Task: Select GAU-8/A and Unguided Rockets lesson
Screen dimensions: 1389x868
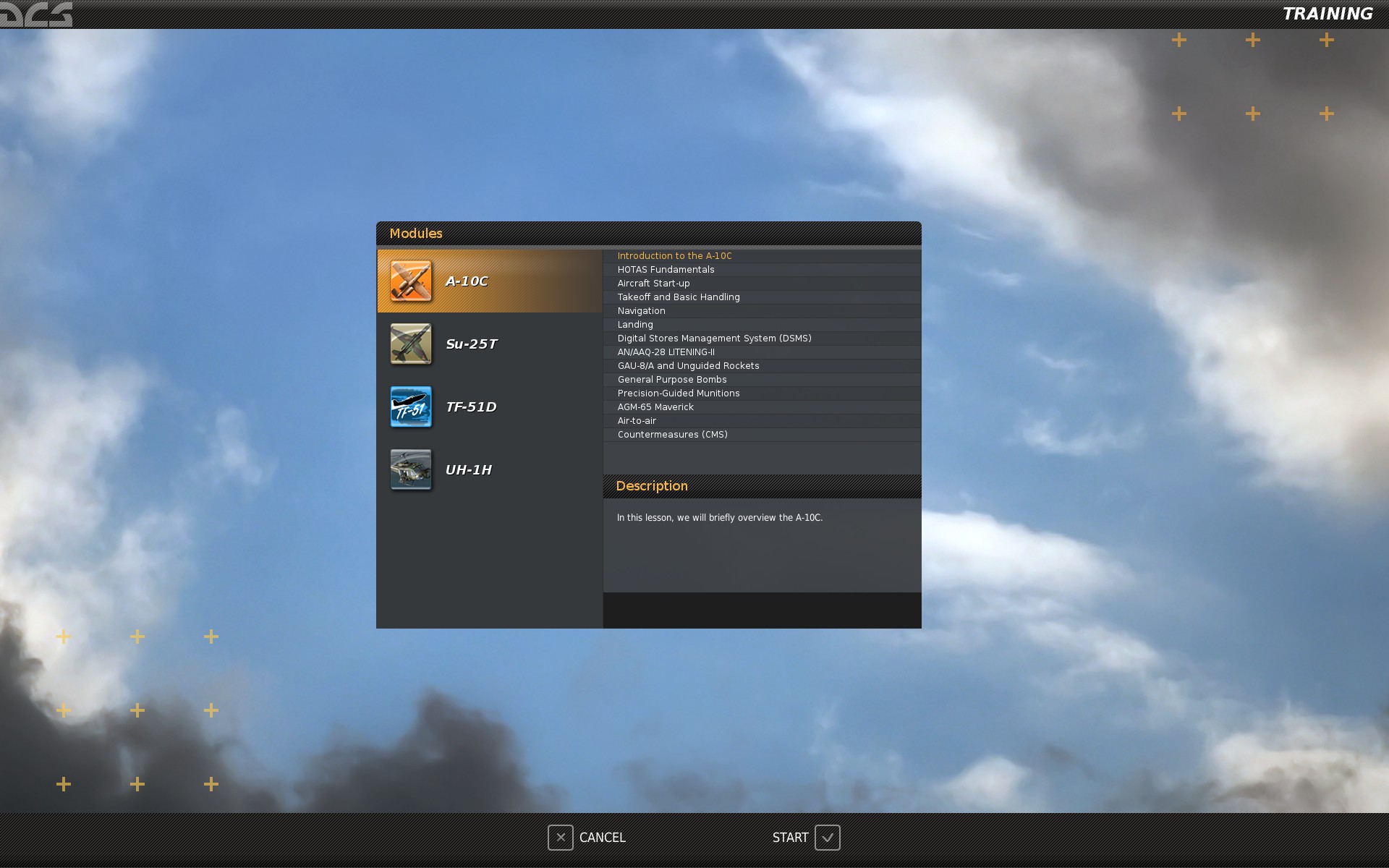Action: click(762, 366)
